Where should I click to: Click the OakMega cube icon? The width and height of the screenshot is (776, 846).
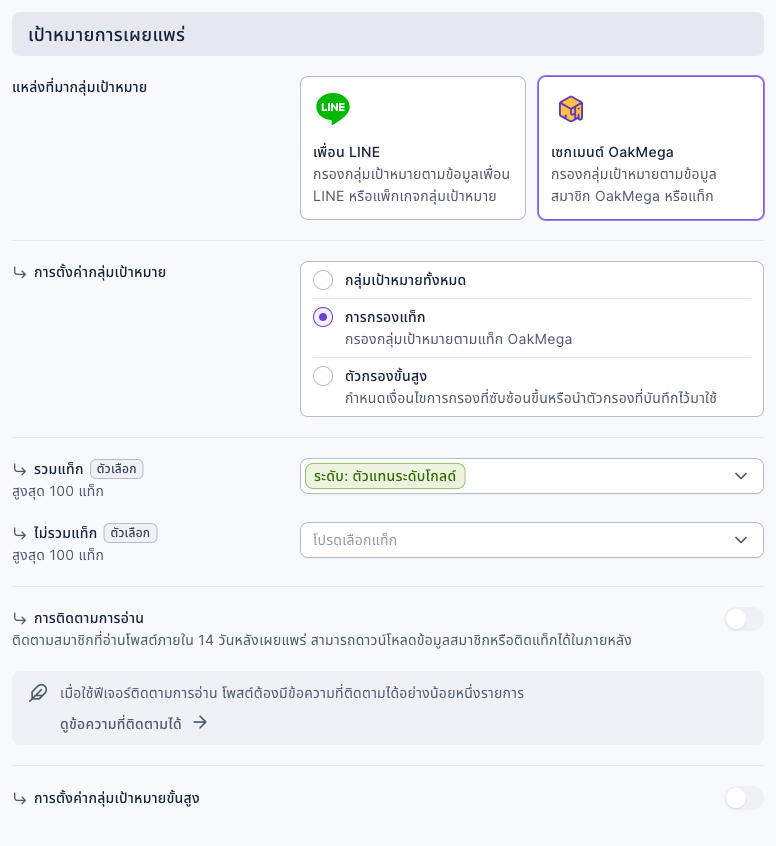click(570, 109)
